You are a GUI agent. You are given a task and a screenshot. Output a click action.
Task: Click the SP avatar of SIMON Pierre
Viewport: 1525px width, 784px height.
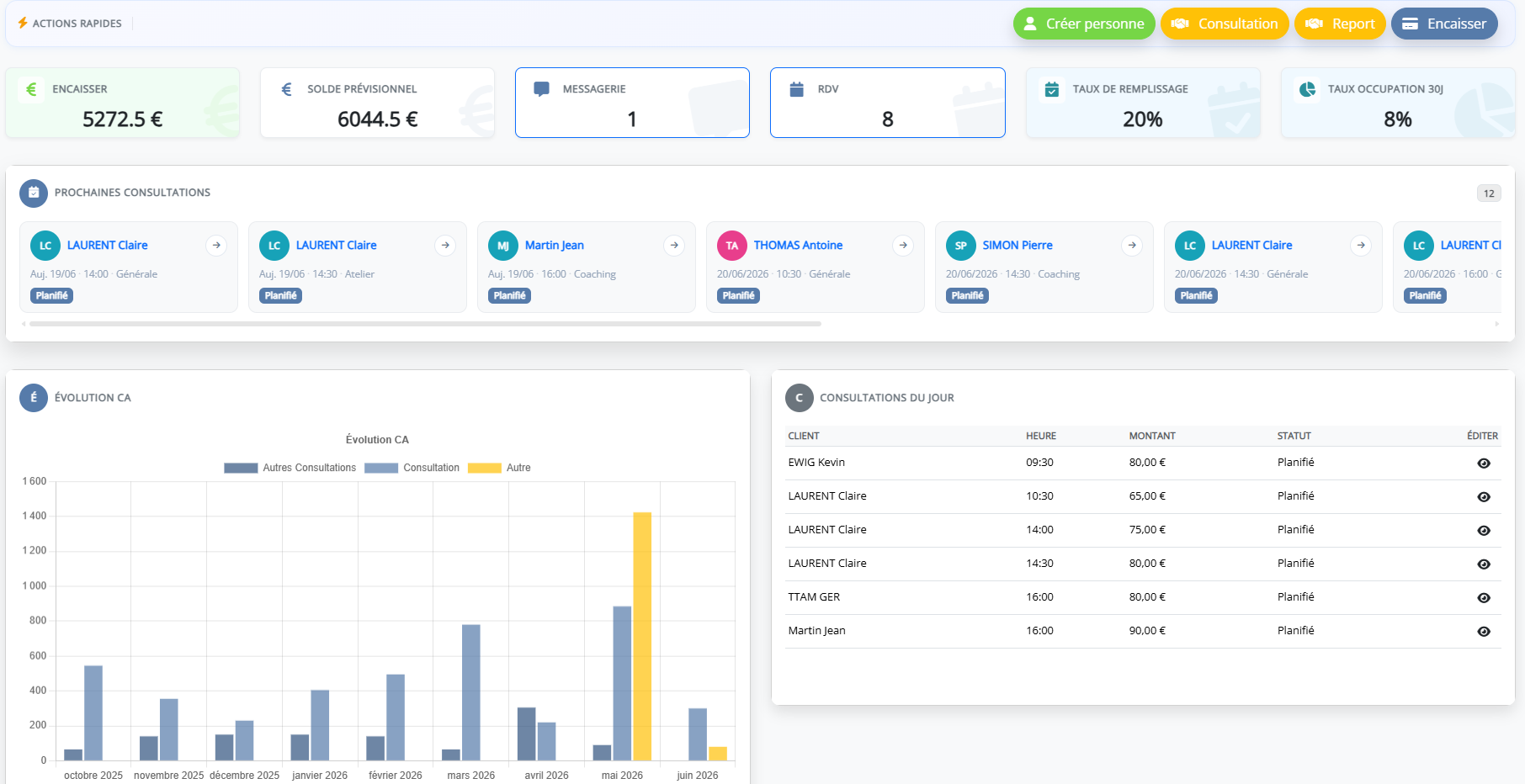[961, 246]
